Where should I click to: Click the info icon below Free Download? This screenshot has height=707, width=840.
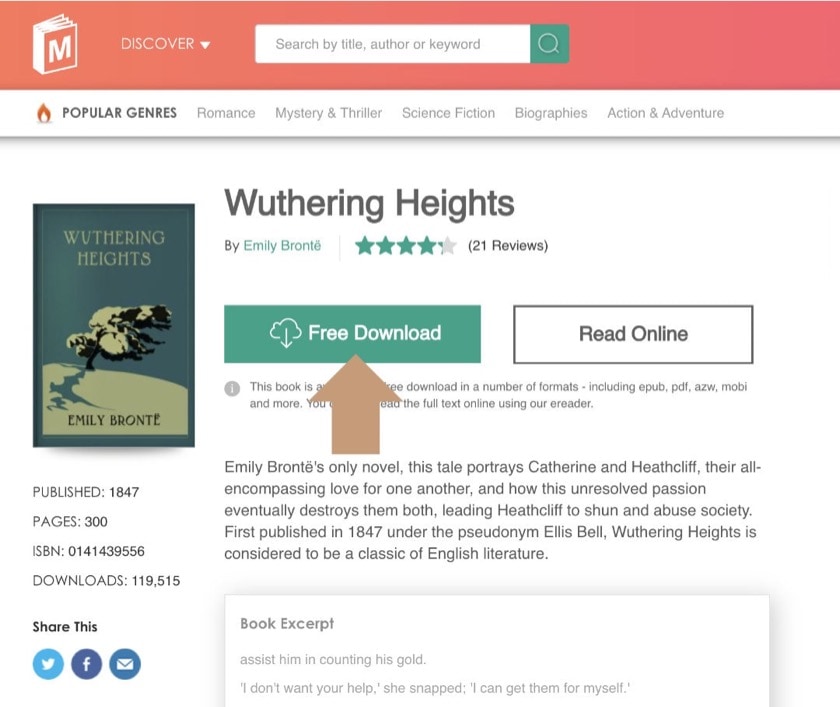pyautogui.click(x=234, y=385)
